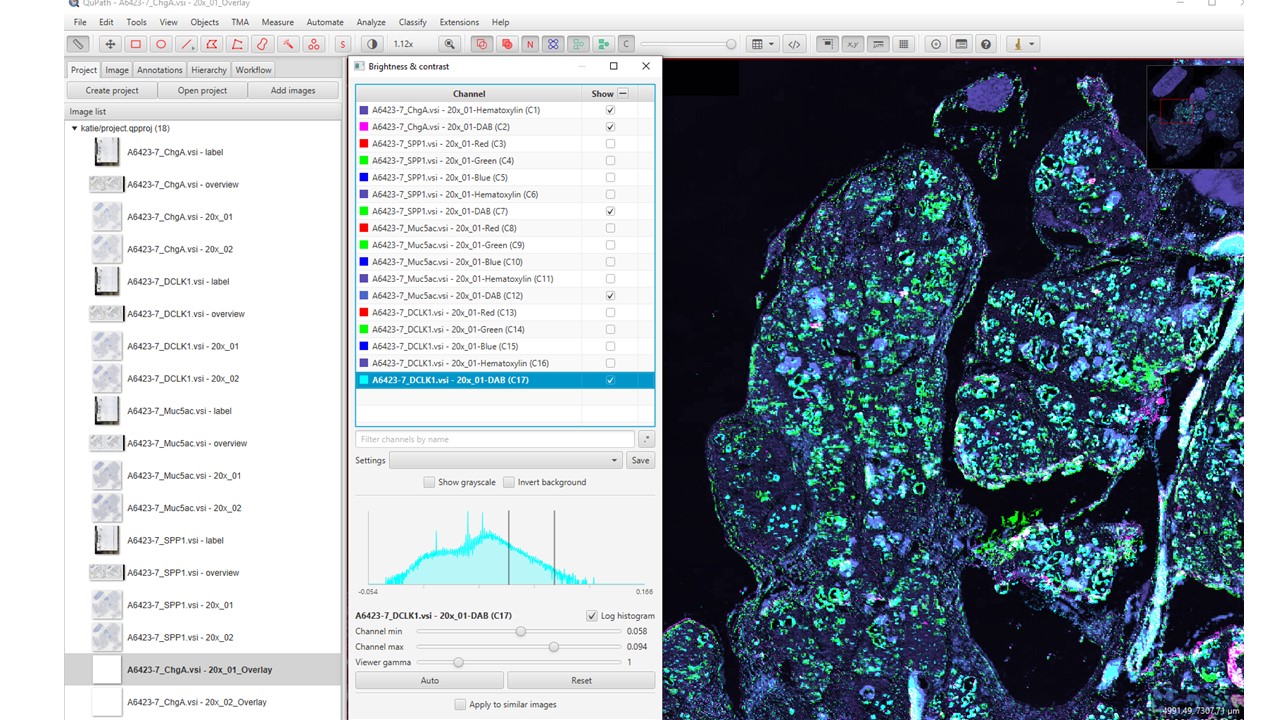Open the Brightness & contrast icon

click(371, 44)
